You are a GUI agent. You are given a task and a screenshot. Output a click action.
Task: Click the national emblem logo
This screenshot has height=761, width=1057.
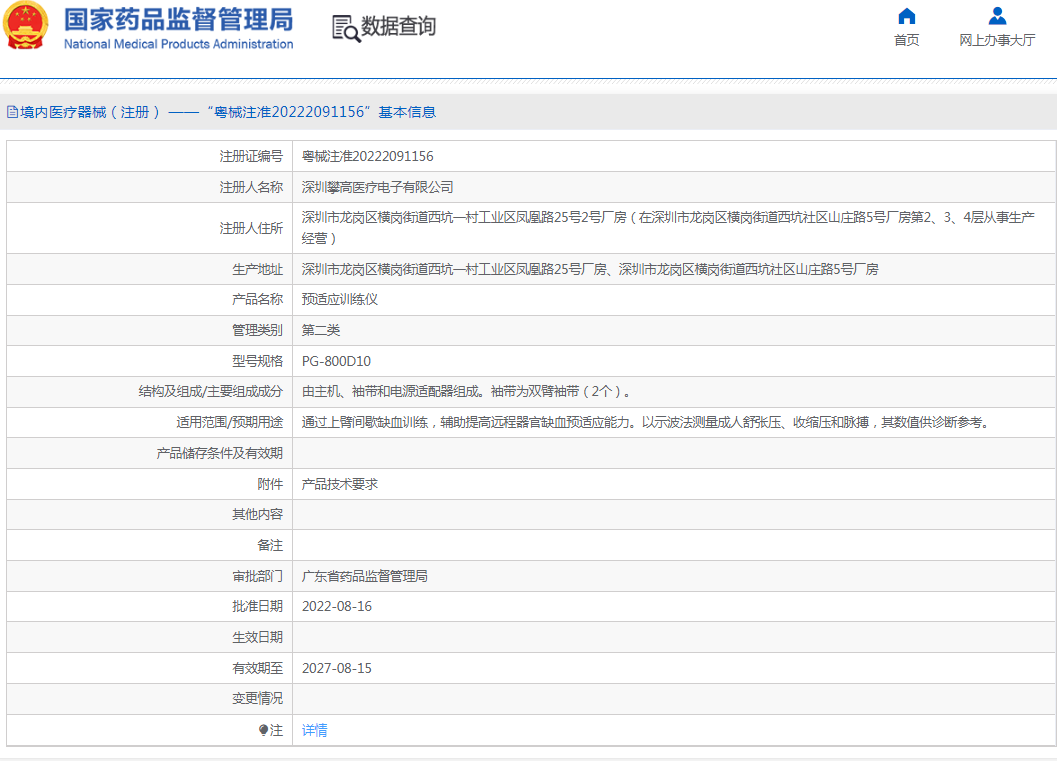pos(25,27)
